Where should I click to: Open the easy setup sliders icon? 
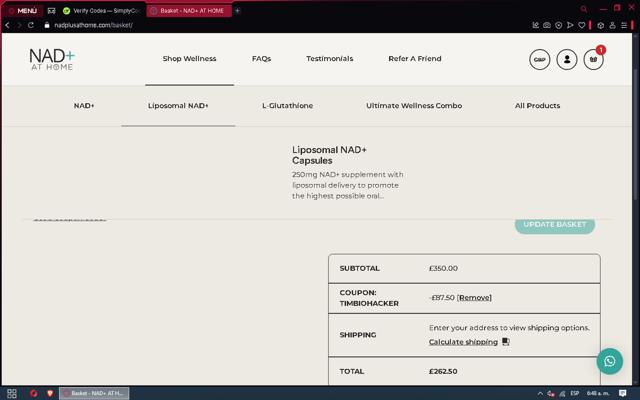(x=624, y=25)
